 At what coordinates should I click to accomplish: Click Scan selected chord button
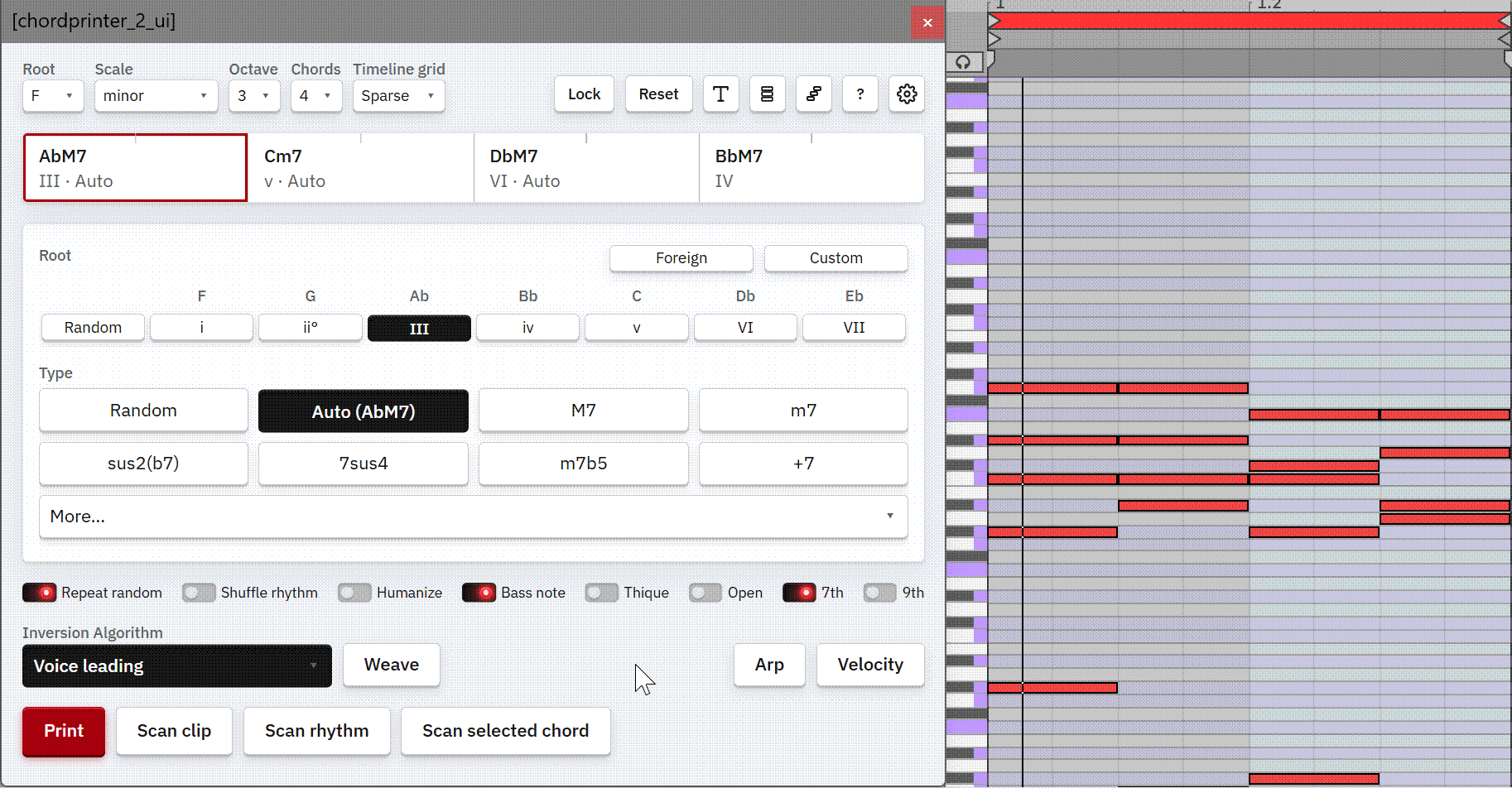coord(506,731)
